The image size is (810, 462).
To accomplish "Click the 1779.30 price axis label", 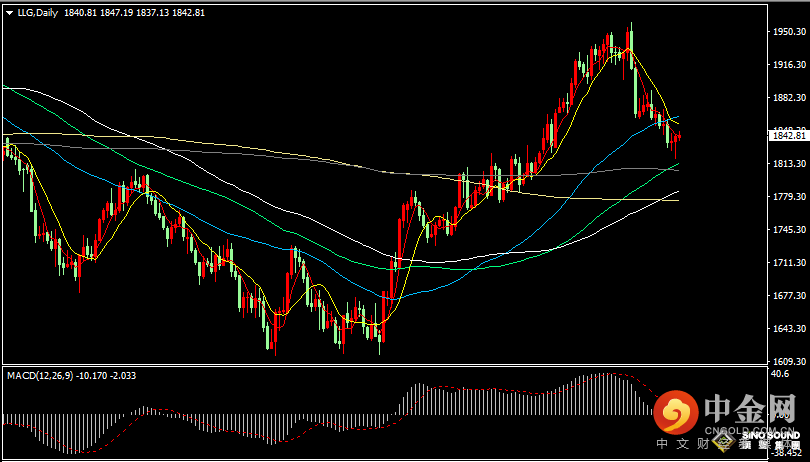I will coord(789,197).
